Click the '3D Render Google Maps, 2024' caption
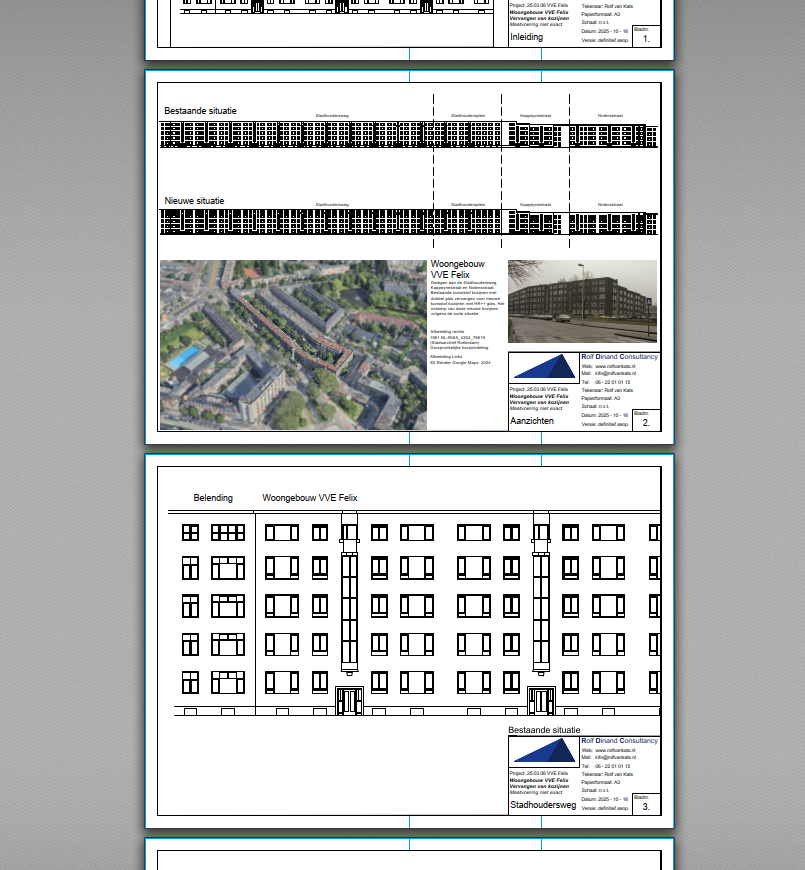The image size is (805, 870). pos(460,362)
